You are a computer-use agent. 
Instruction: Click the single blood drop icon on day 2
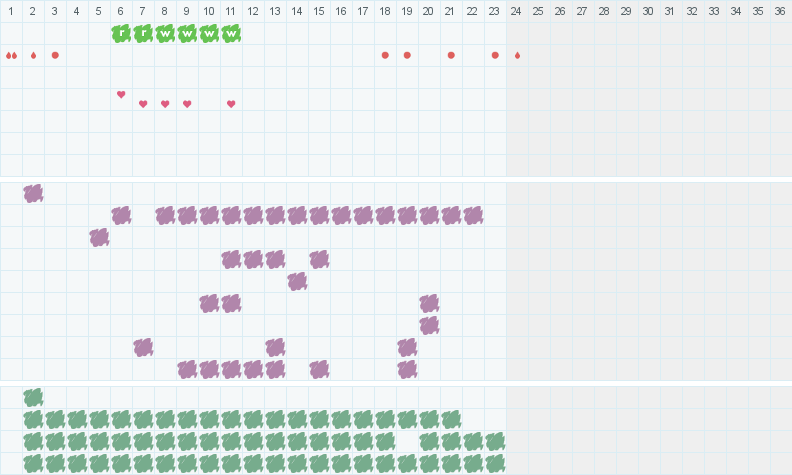click(x=33, y=56)
